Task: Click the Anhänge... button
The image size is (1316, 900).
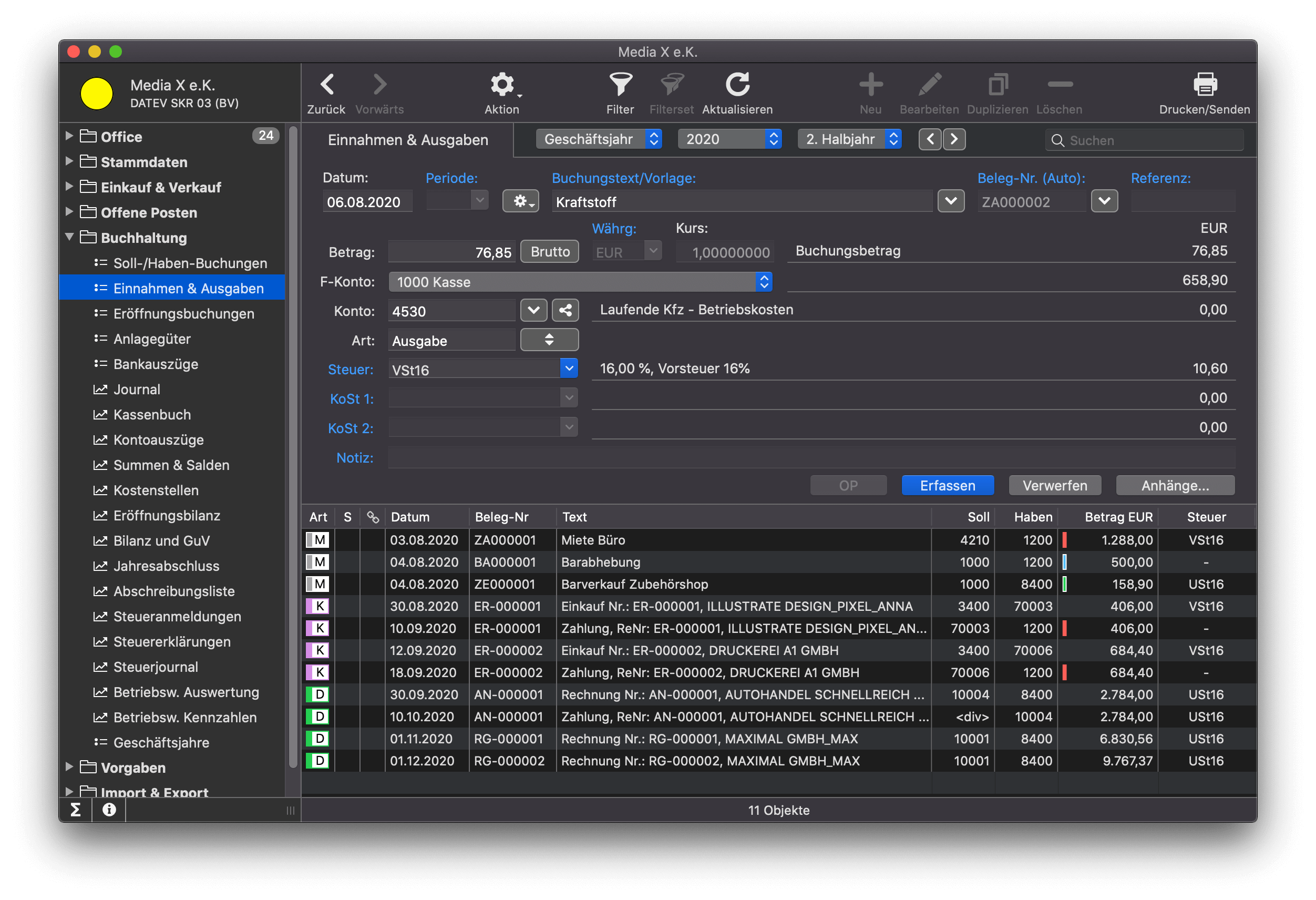Action: pos(1175,485)
